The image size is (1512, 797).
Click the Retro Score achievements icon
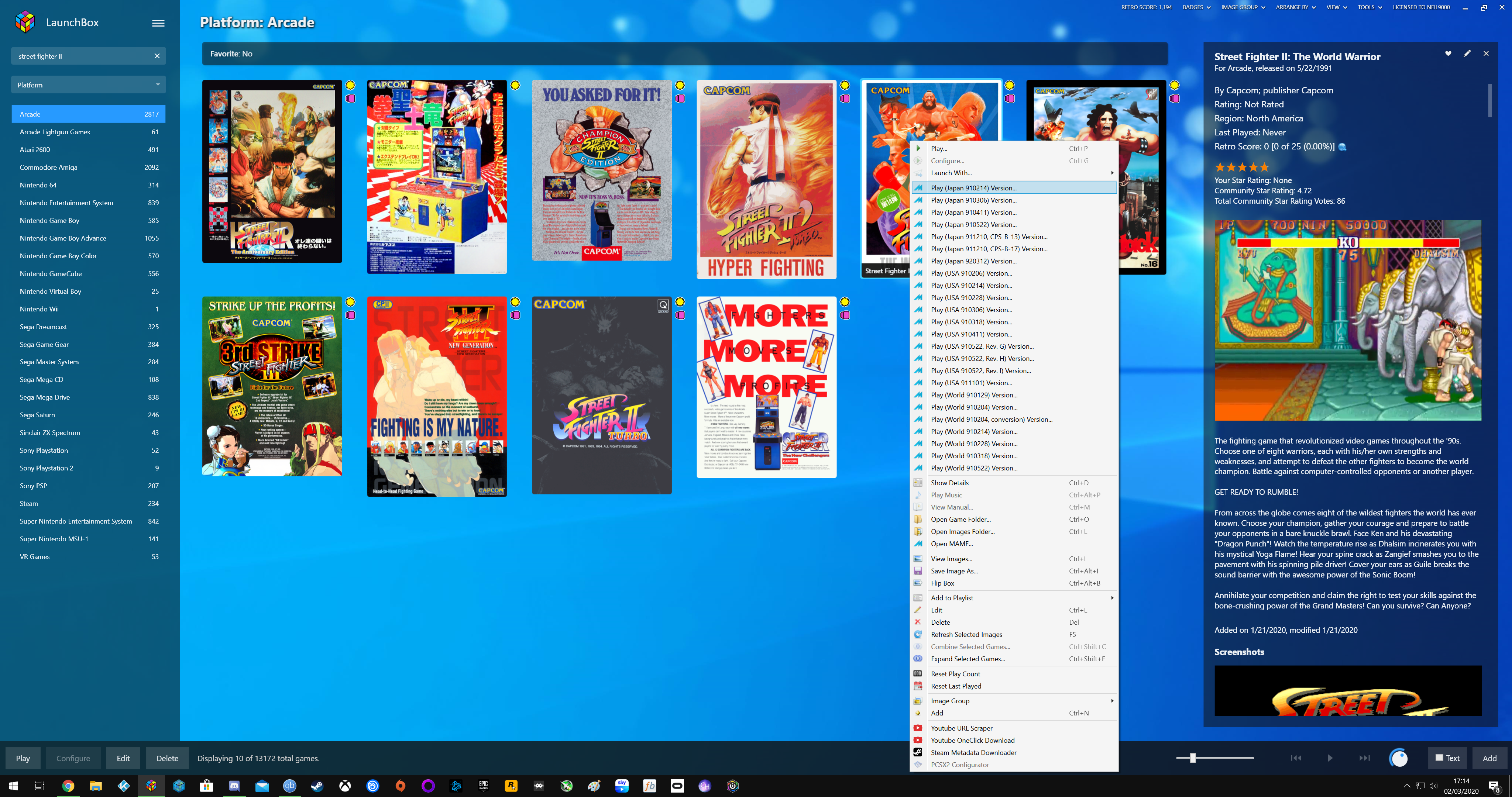coord(1342,147)
